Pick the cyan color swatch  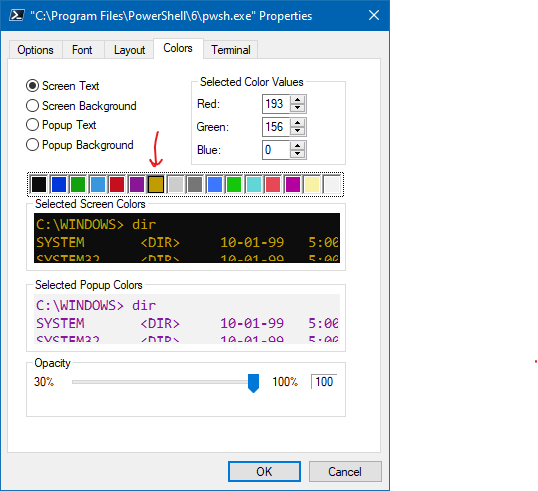tap(254, 185)
